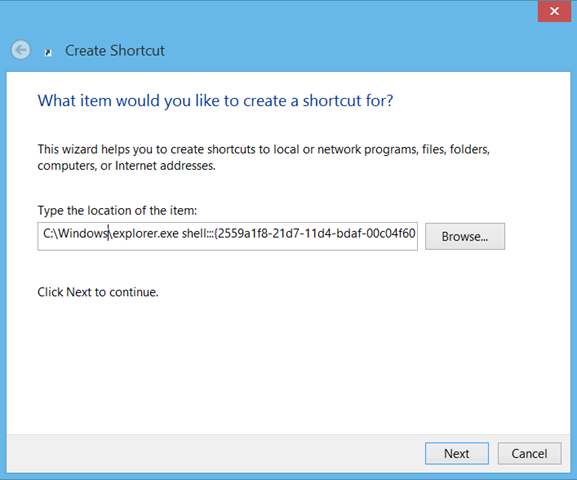Click the gray footer bar left of Next
The height and width of the screenshot is (480, 577).
(x=215, y=453)
